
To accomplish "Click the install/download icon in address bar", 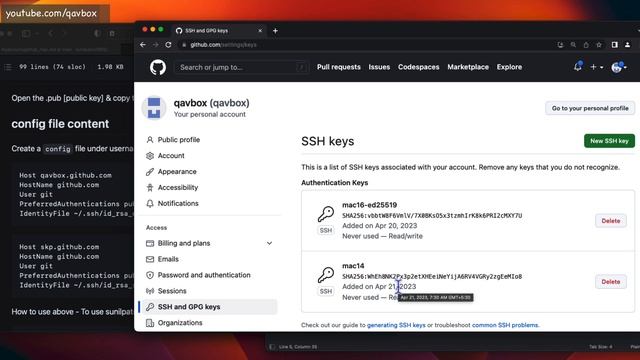I will (560, 45).
